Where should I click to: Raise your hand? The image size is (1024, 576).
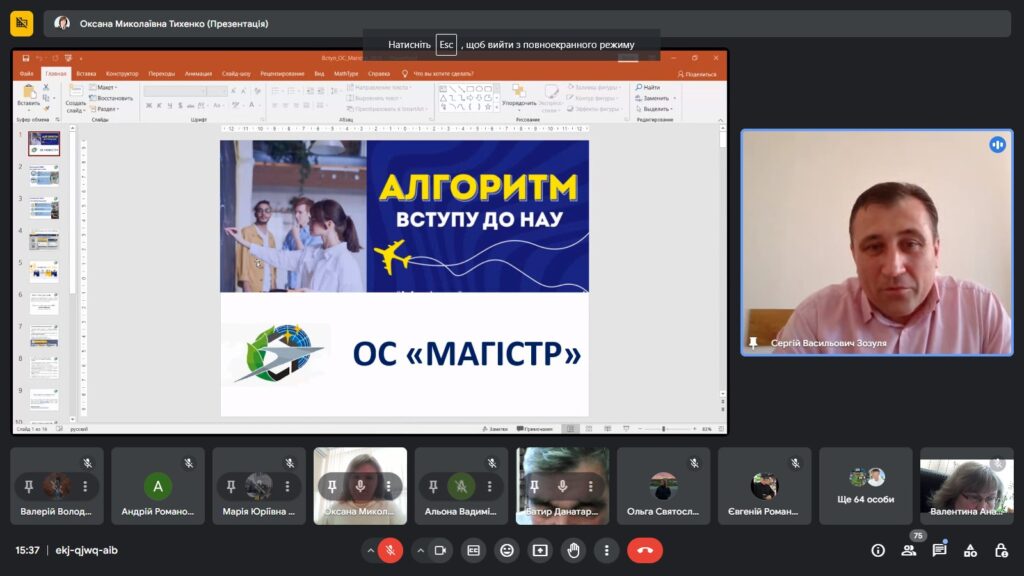pyautogui.click(x=573, y=550)
